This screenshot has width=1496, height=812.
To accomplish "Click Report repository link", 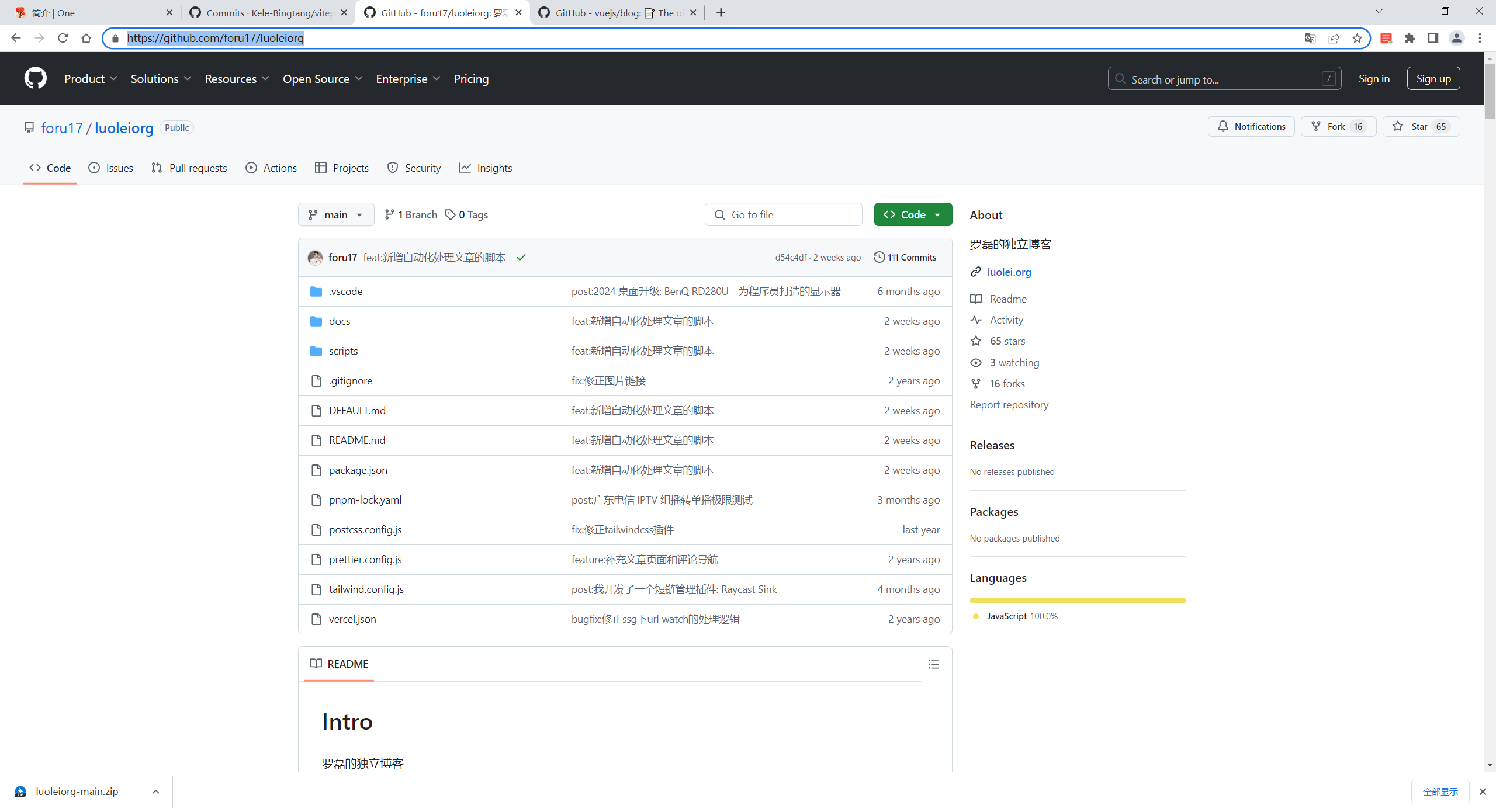I will 1009,404.
